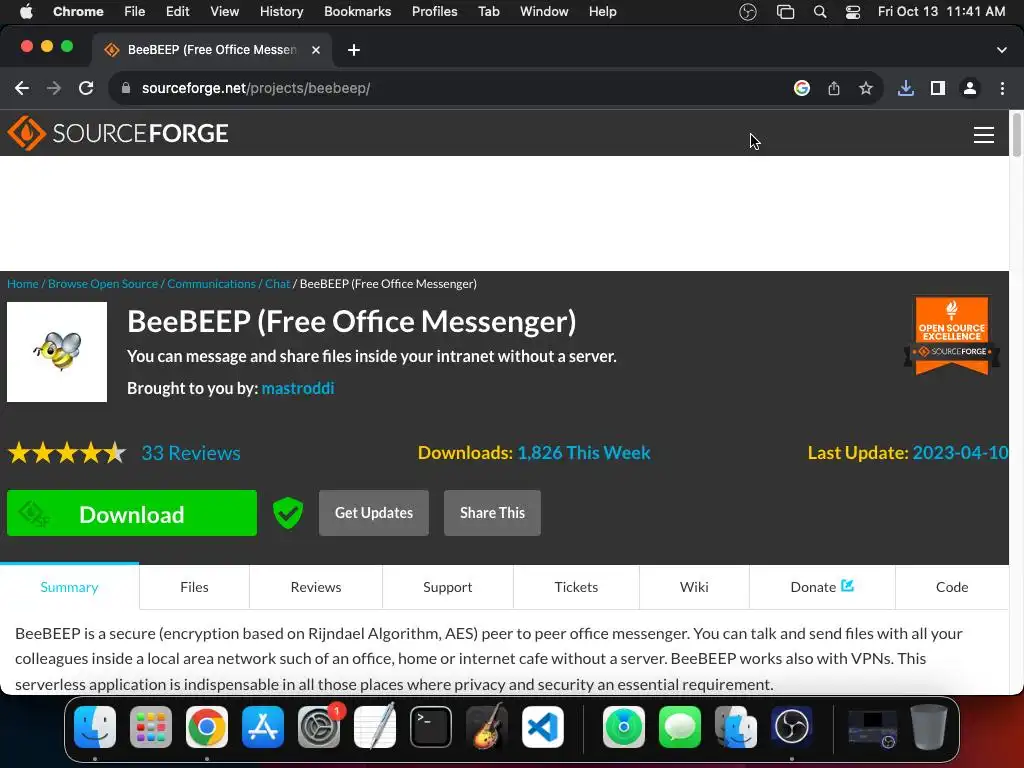
Task: Reload the page
Action: coord(86,88)
